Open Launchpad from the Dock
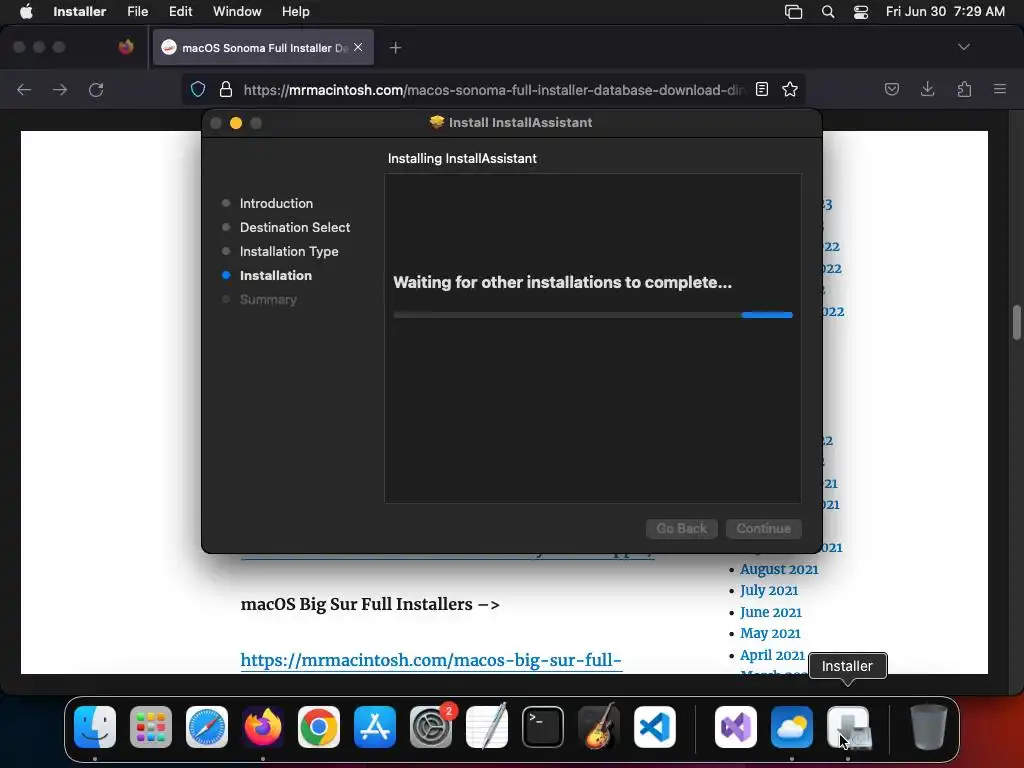Viewport: 1024px width, 768px height. tap(151, 727)
